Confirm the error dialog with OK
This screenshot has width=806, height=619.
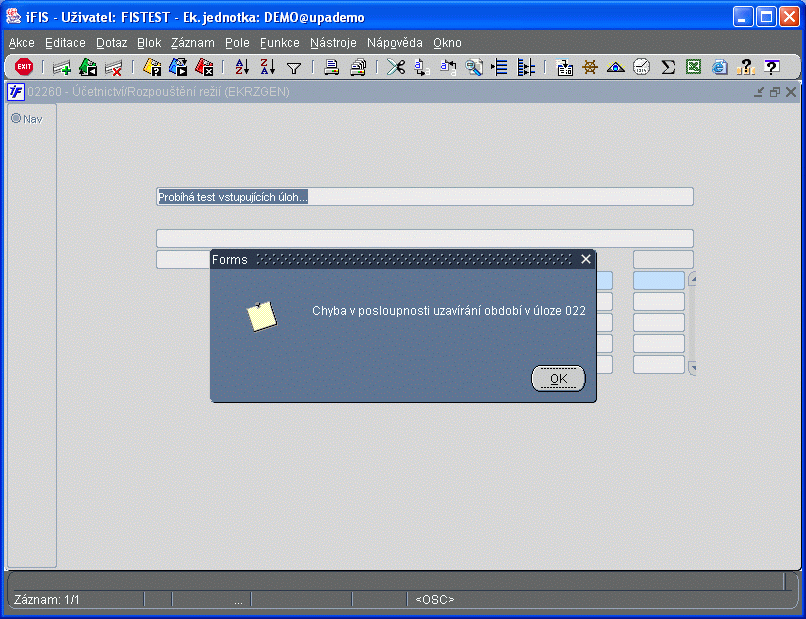pos(558,379)
